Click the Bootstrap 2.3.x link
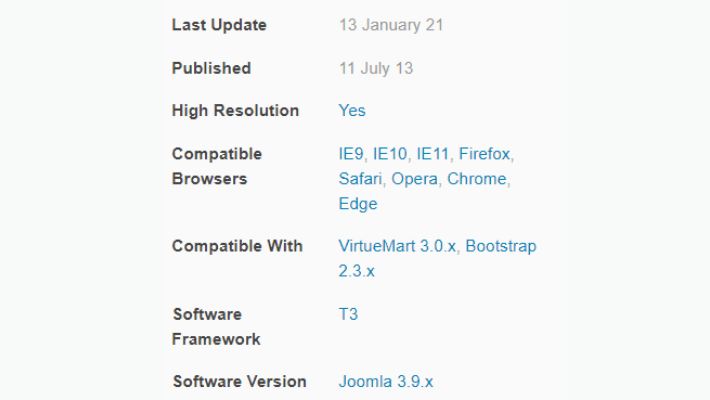 pos(500,246)
